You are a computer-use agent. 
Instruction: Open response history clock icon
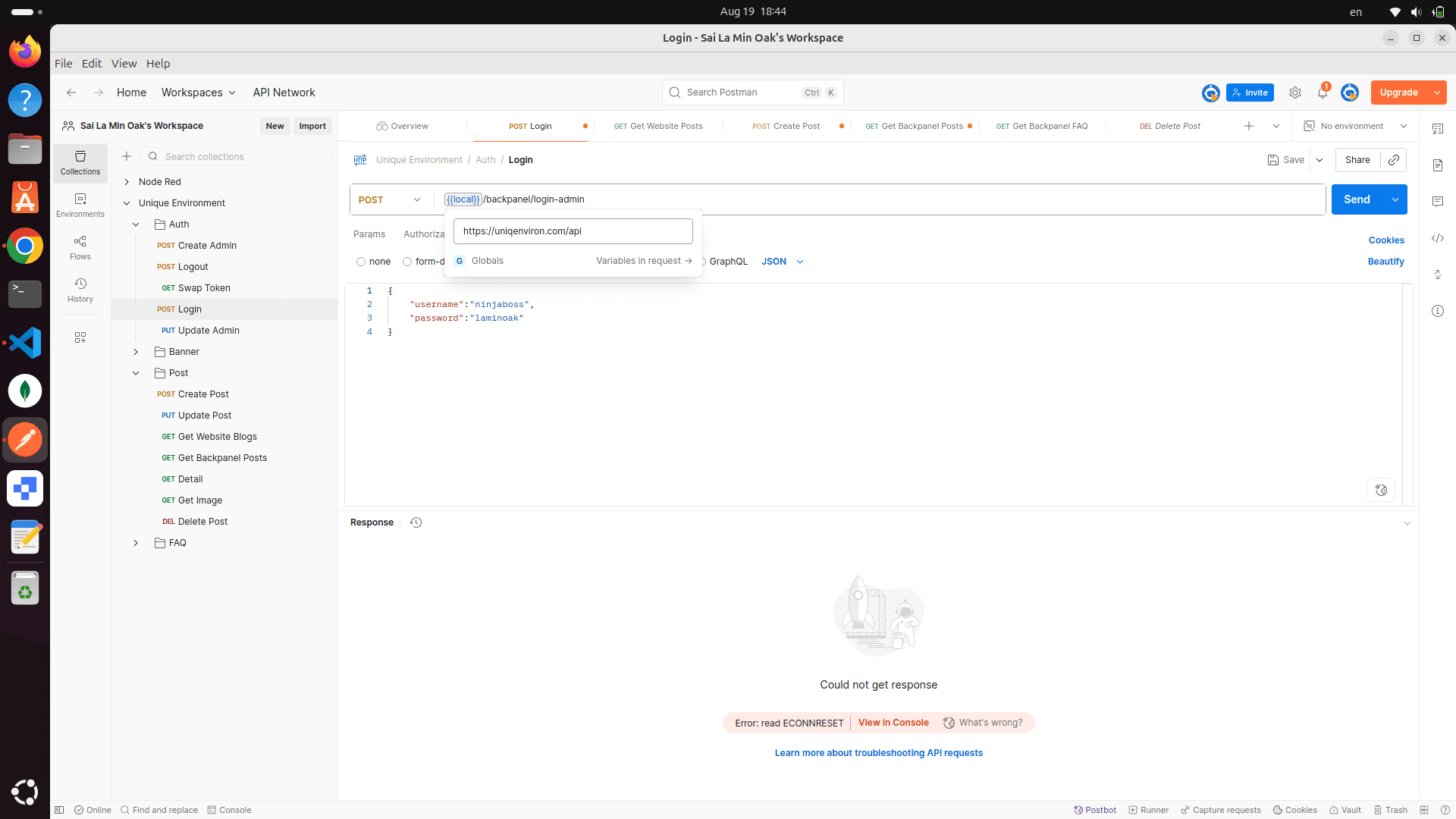click(416, 522)
